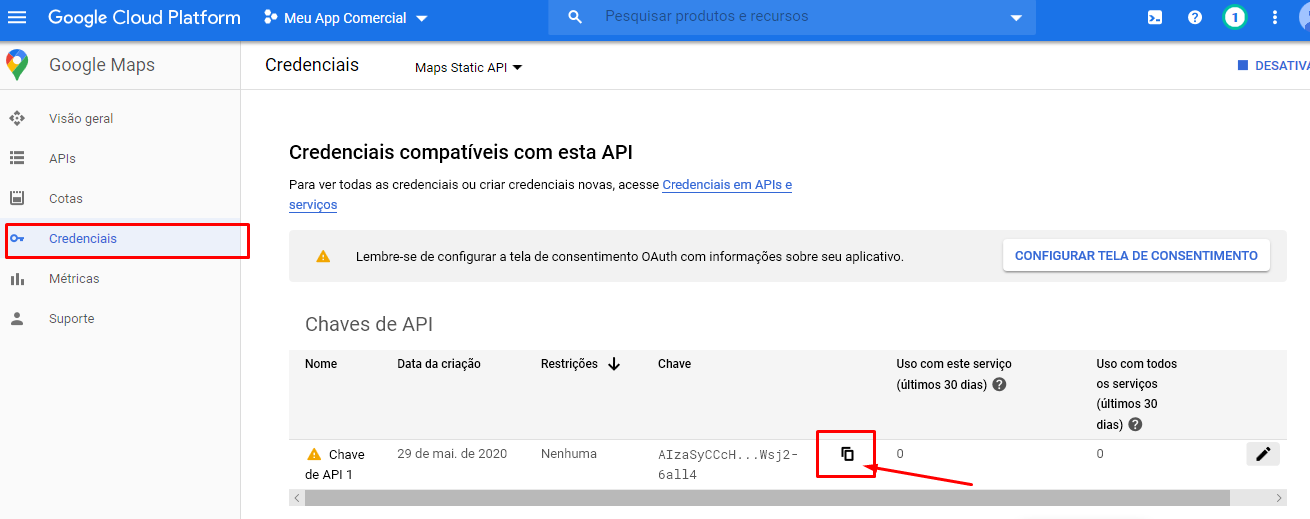The height and width of the screenshot is (519, 1310).
Task: Click the search magnifier icon
Action: [x=575, y=17]
